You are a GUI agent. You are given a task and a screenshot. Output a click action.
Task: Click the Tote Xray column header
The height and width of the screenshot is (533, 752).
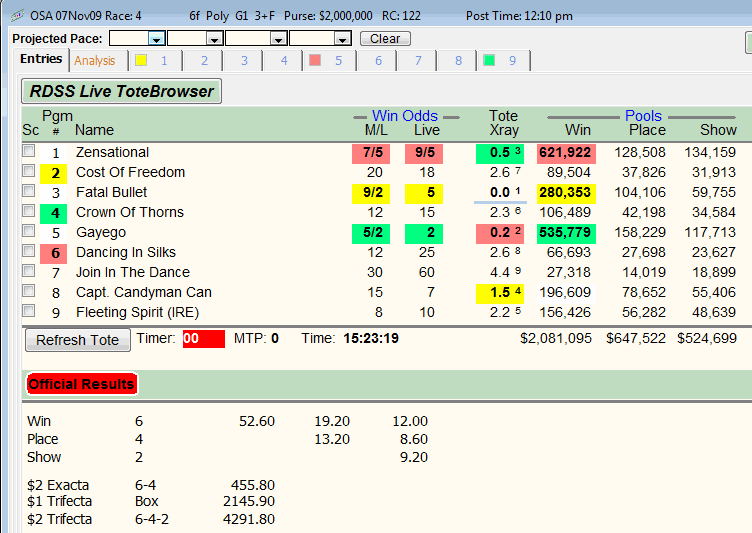pyautogui.click(x=504, y=123)
